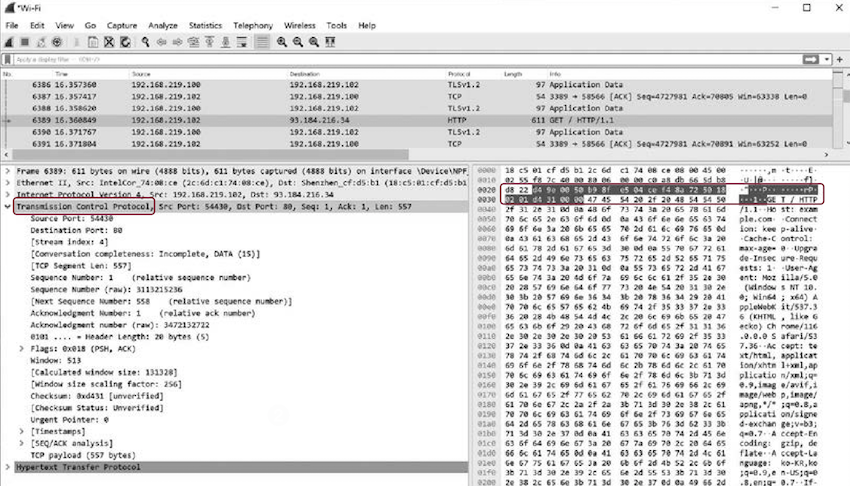
Task: Open the Capture menu
Action: tap(122, 25)
